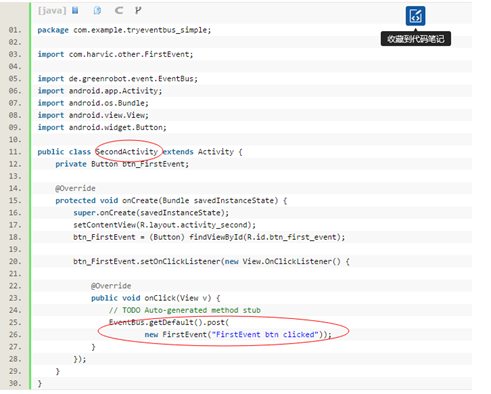Screen dimensions: 491x394
Task: Click the line "super.onCreate(savedInstanceState);"
Action: click(151, 213)
